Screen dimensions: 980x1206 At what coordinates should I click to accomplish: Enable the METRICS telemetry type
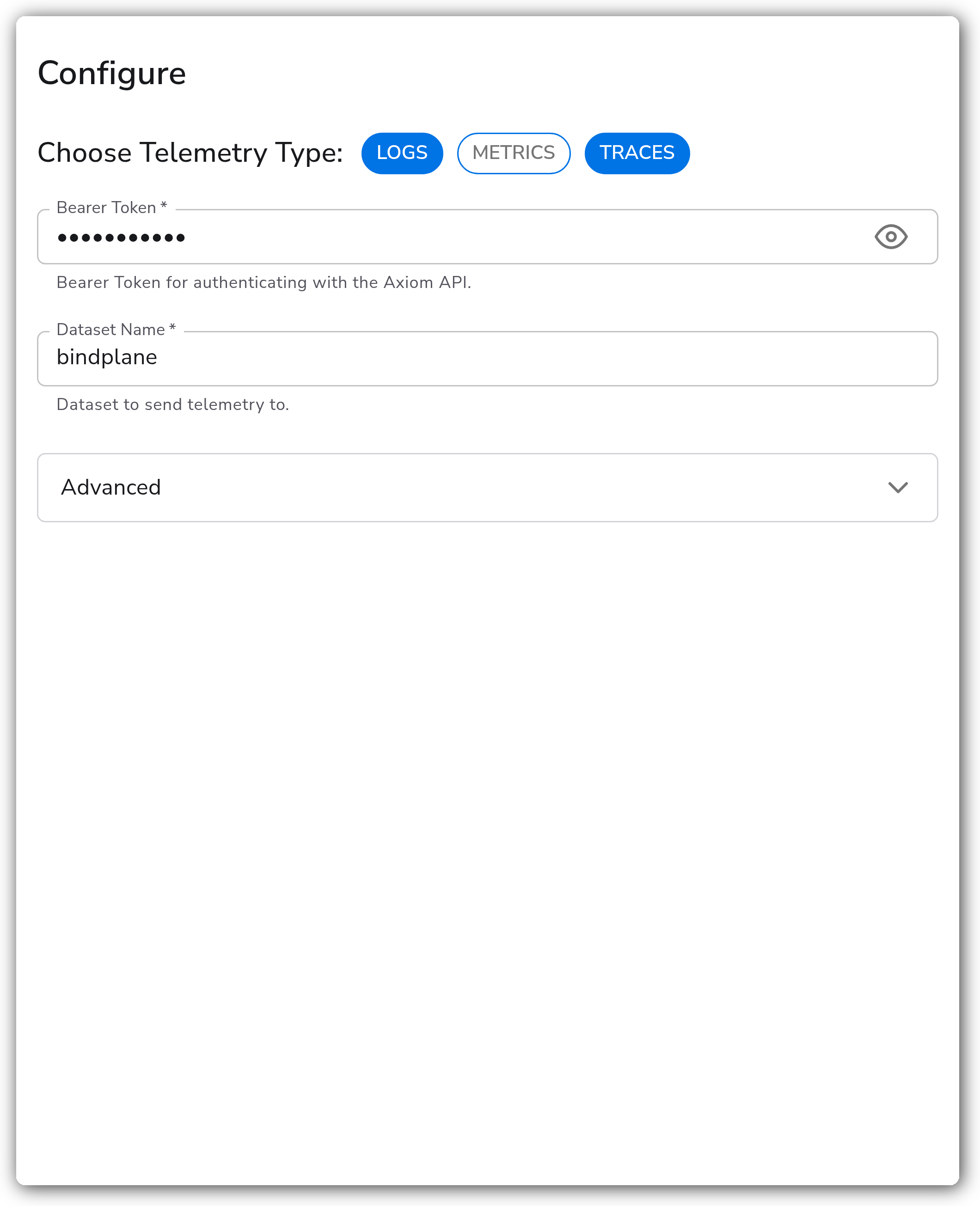coord(514,153)
